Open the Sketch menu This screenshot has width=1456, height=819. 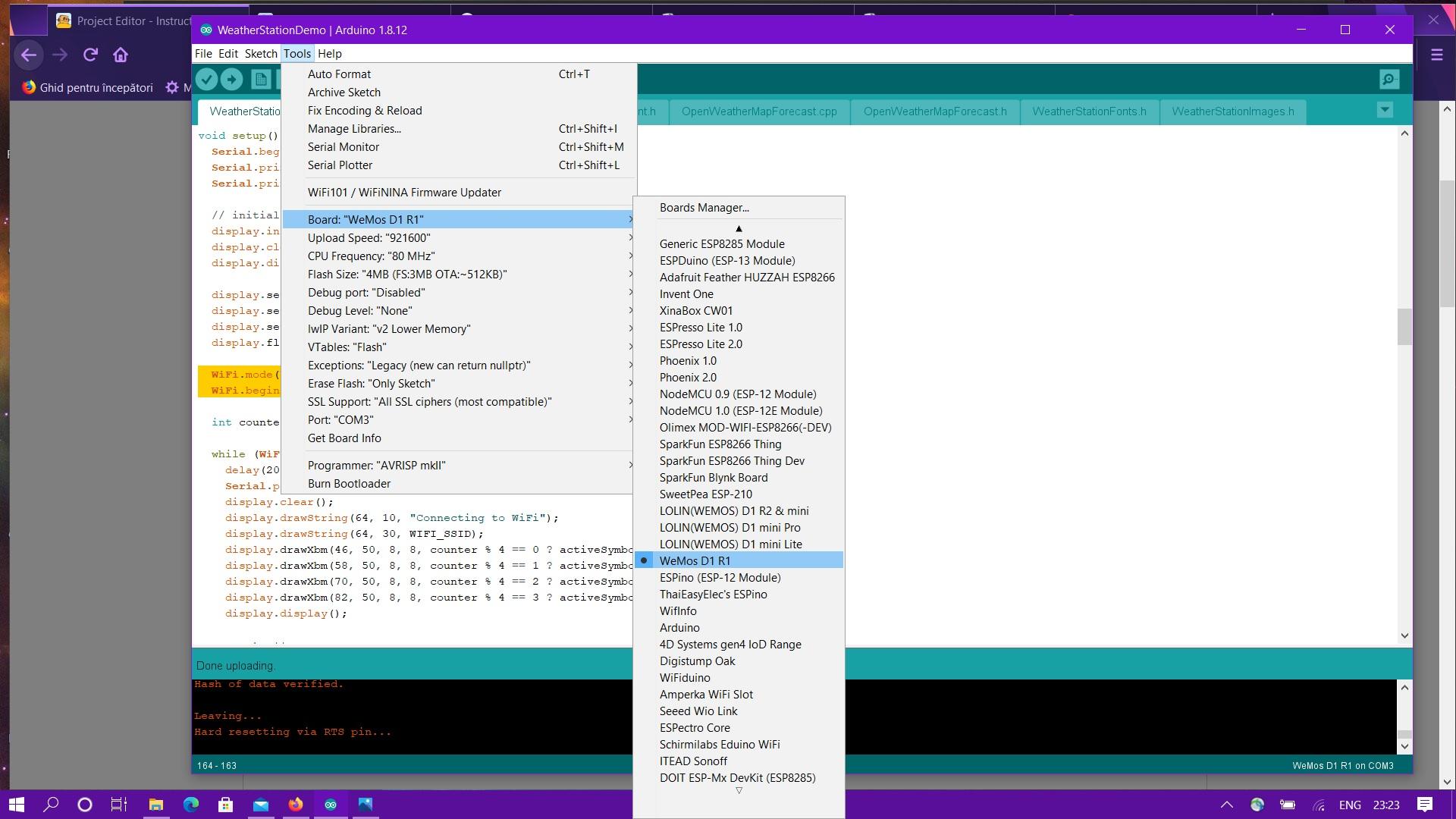tap(261, 53)
